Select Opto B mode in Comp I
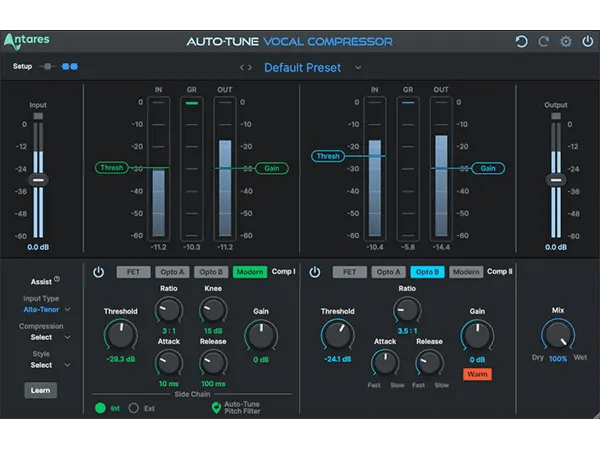 pyautogui.click(x=211, y=272)
